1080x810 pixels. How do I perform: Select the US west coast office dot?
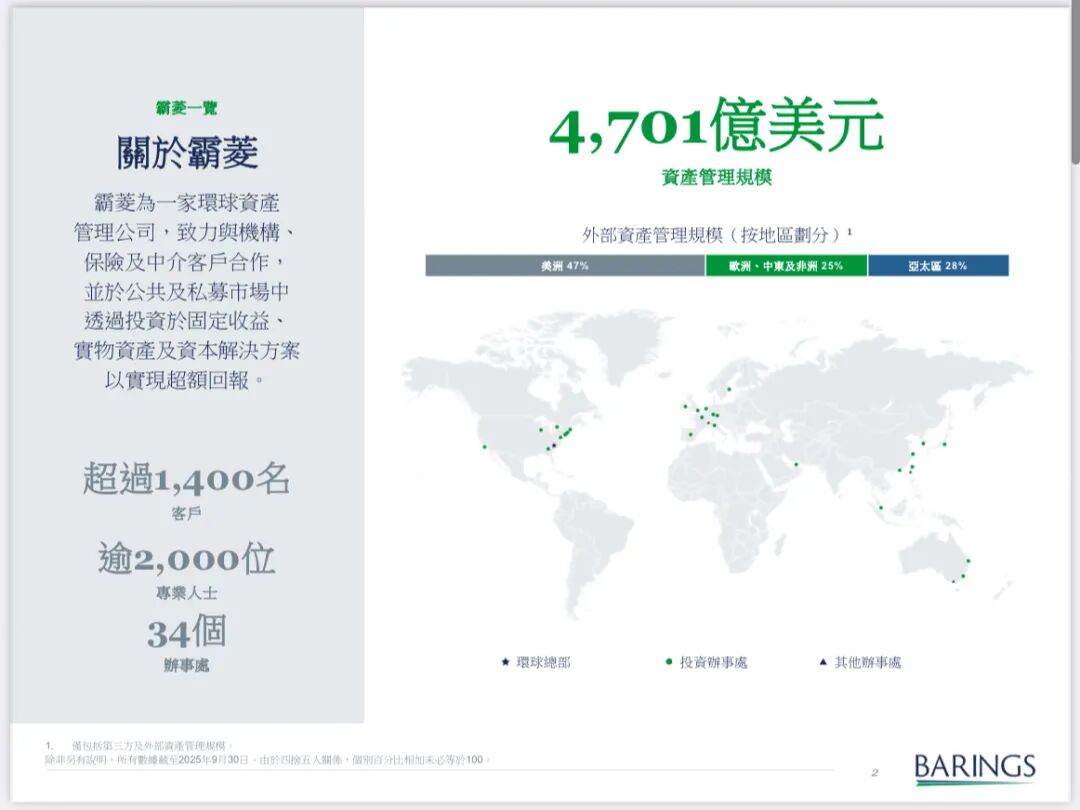484,446
